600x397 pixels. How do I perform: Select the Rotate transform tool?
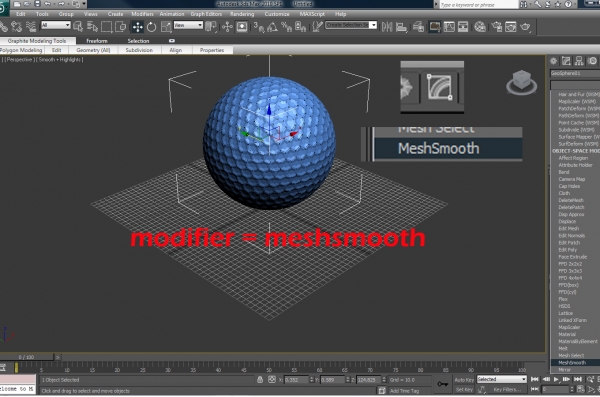click(152, 27)
